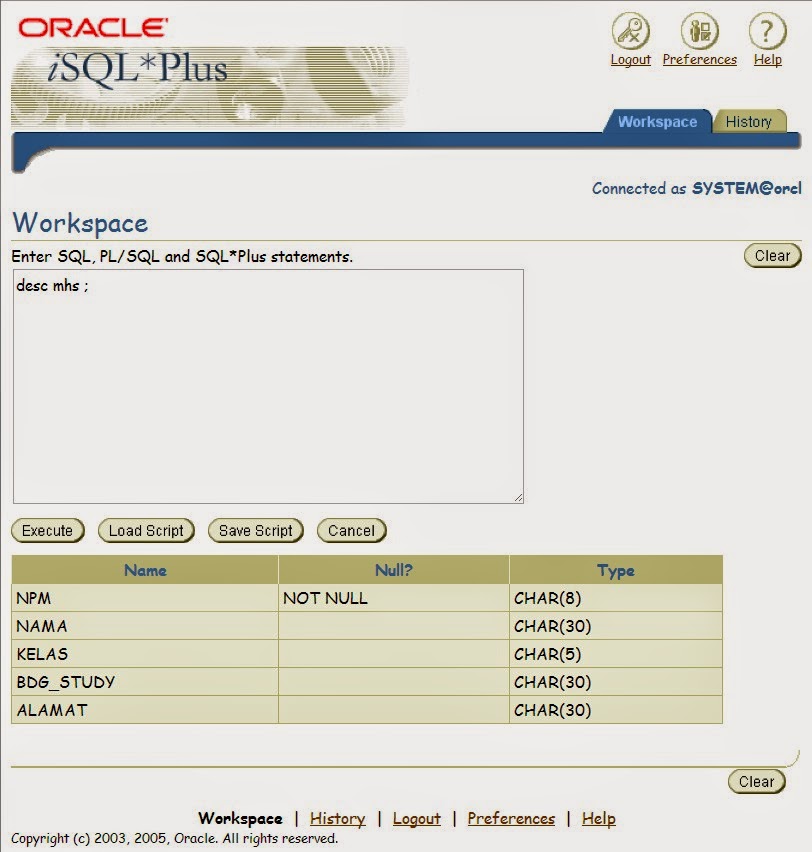This screenshot has width=812, height=852.
Task: Click the Save Script button
Action: point(255,530)
